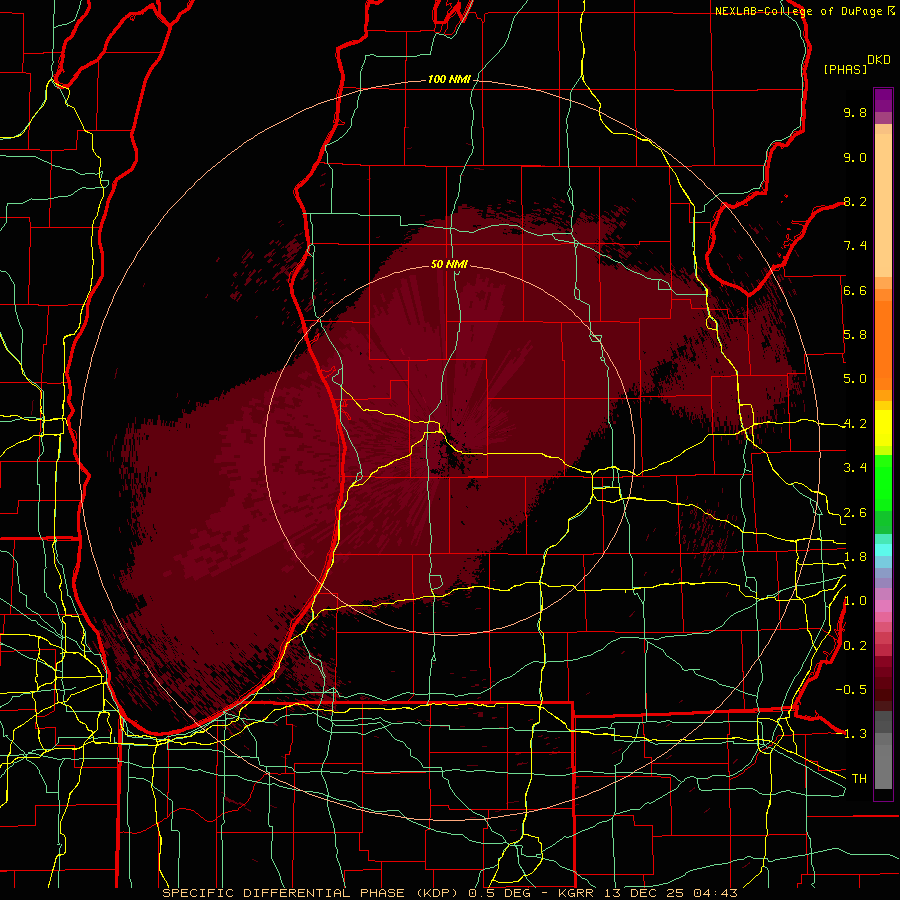The image size is (900, 900).
Task: Click the 6.6 value on the scale
Action: tap(855, 290)
